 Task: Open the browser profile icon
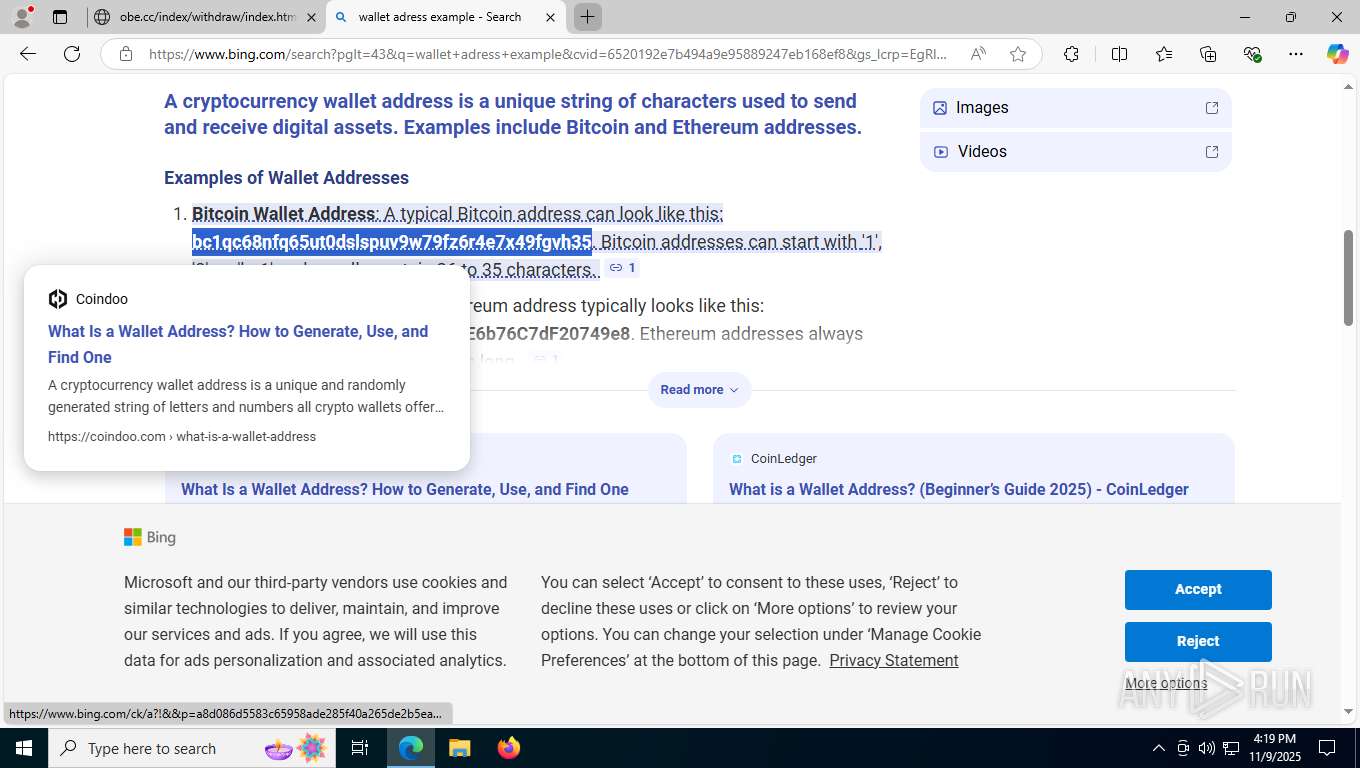(22, 17)
